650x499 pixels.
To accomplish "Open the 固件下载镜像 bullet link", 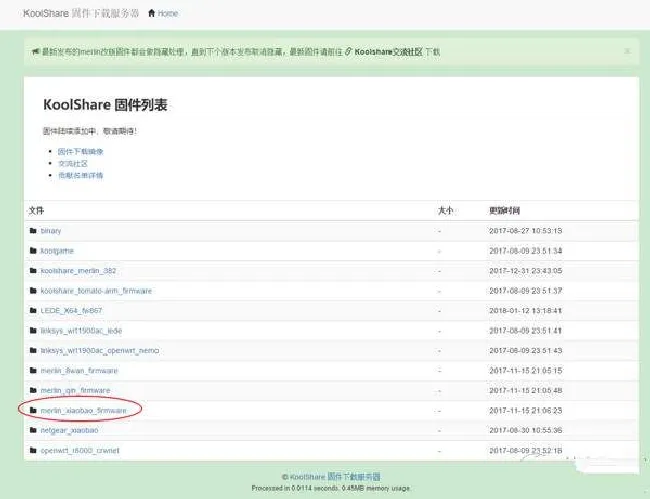I will [x=80, y=151].
